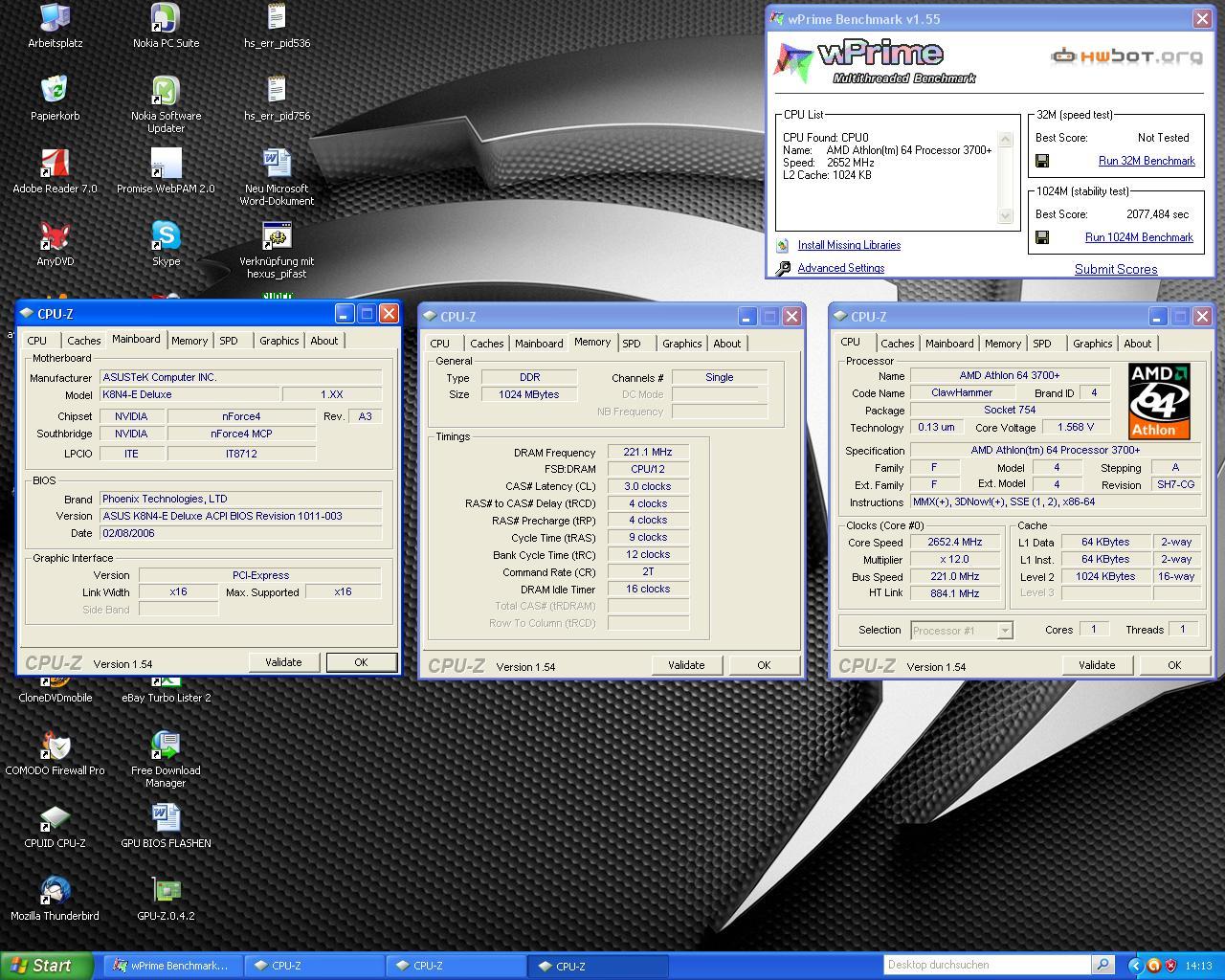The width and height of the screenshot is (1225, 980).
Task: Open eBay Turbo Lister 2 desktop icon
Action: [166, 689]
